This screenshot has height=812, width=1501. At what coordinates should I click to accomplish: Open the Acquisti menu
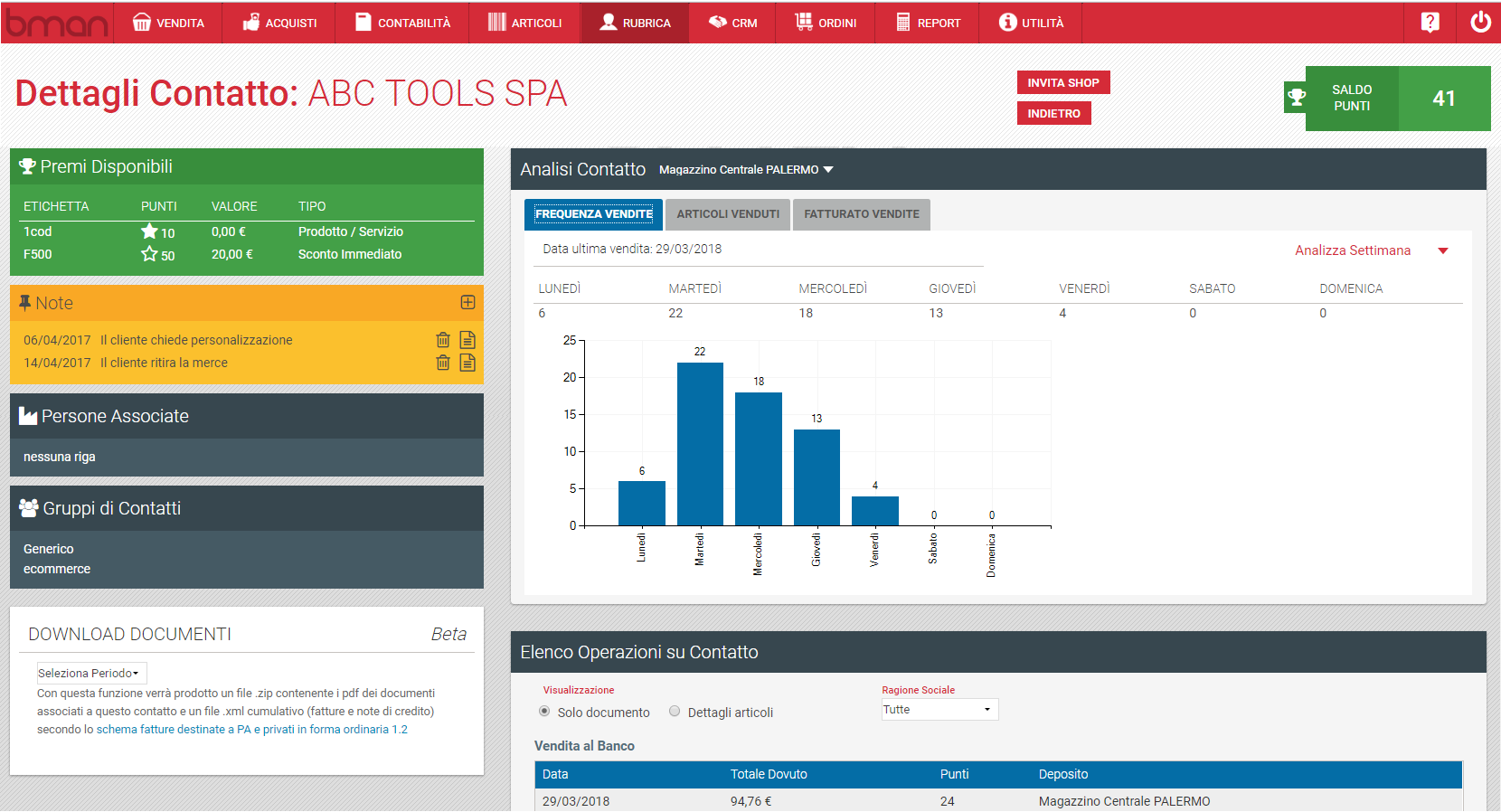click(x=279, y=23)
